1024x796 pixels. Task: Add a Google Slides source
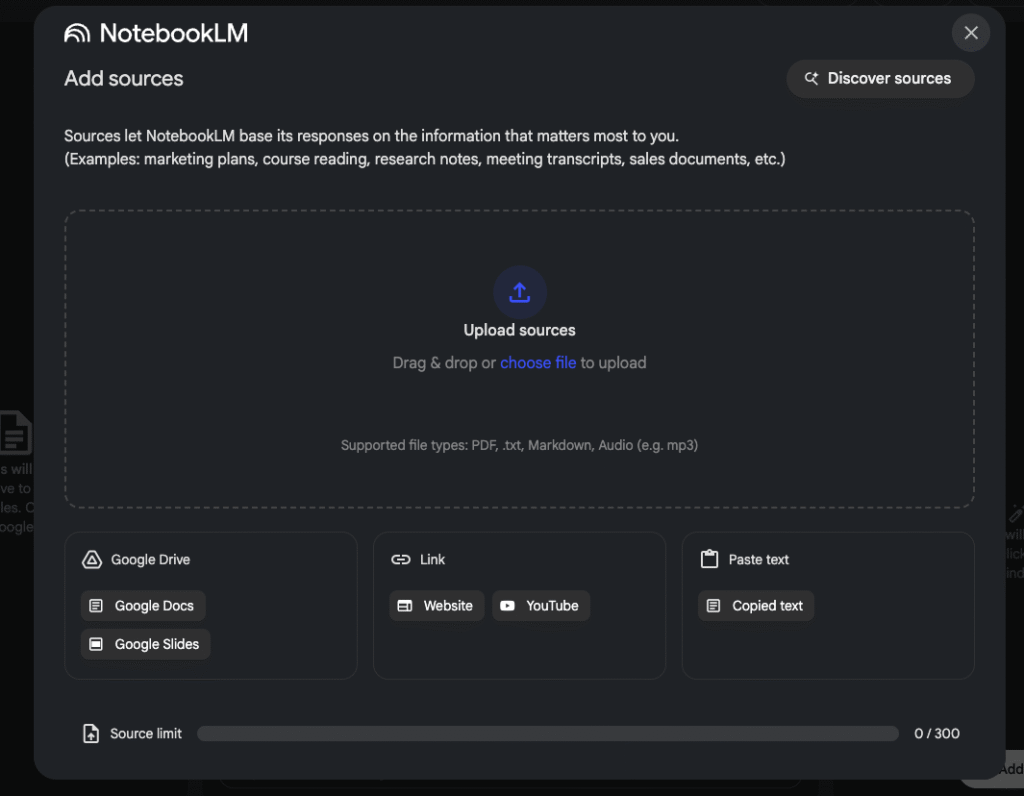click(x=146, y=645)
